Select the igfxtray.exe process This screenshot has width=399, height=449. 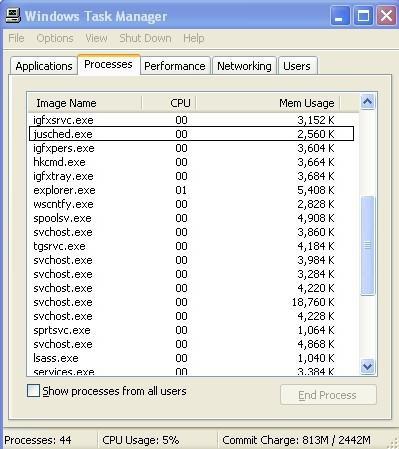click(x=192, y=176)
